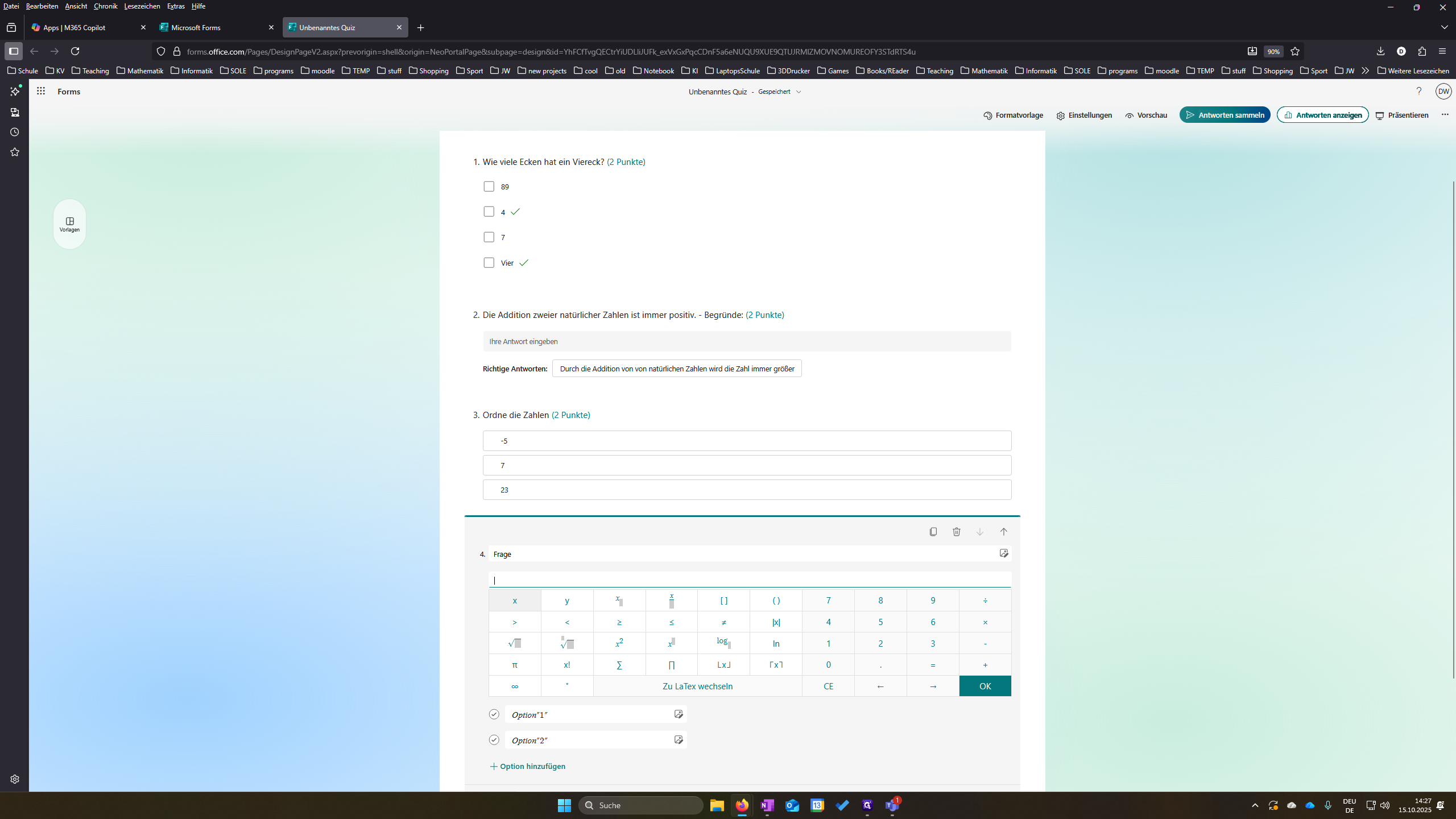The image size is (1456, 819).
Task: Open the more options ellipsis menu
Action: (1445, 115)
